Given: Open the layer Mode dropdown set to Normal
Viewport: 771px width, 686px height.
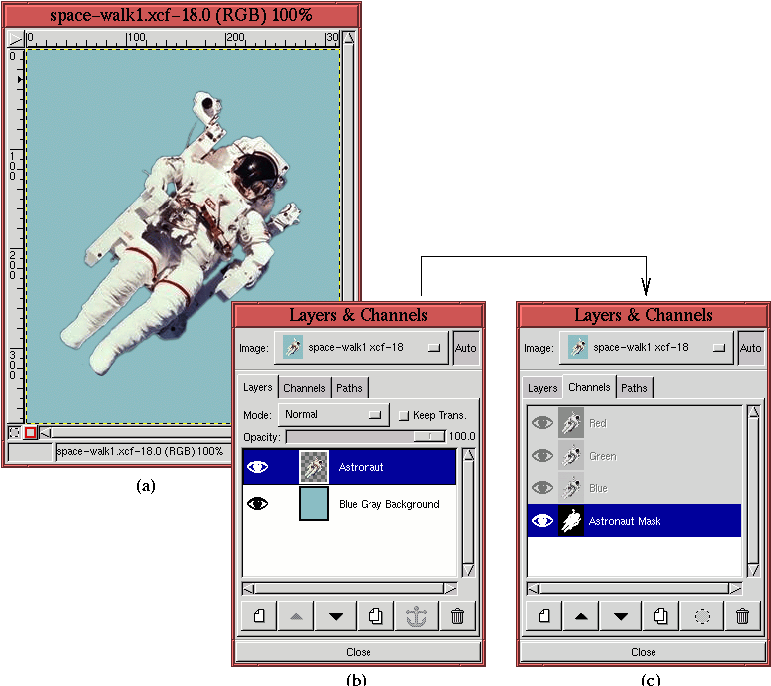Looking at the screenshot, I should (x=333, y=414).
